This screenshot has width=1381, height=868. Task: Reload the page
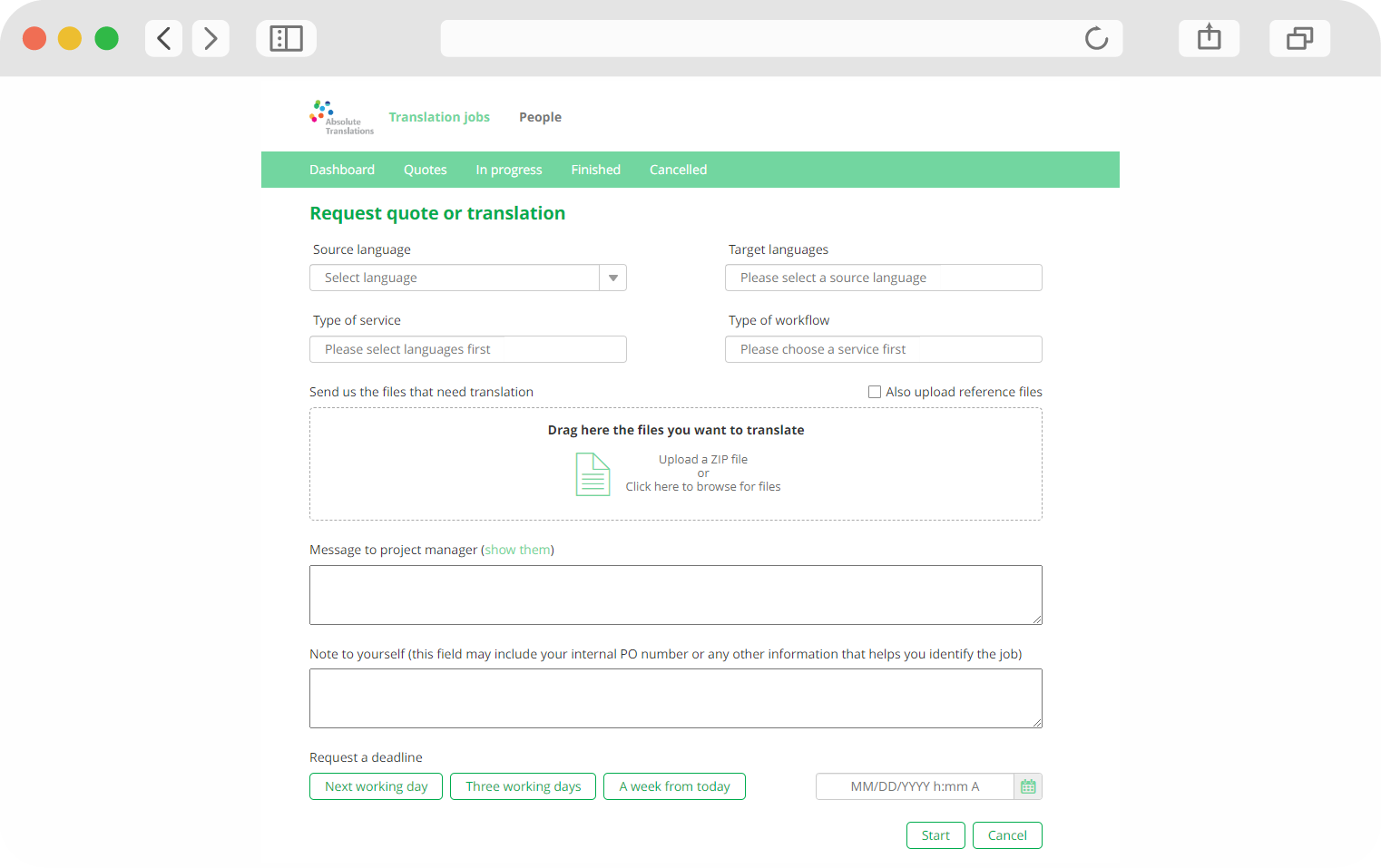click(1096, 38)
